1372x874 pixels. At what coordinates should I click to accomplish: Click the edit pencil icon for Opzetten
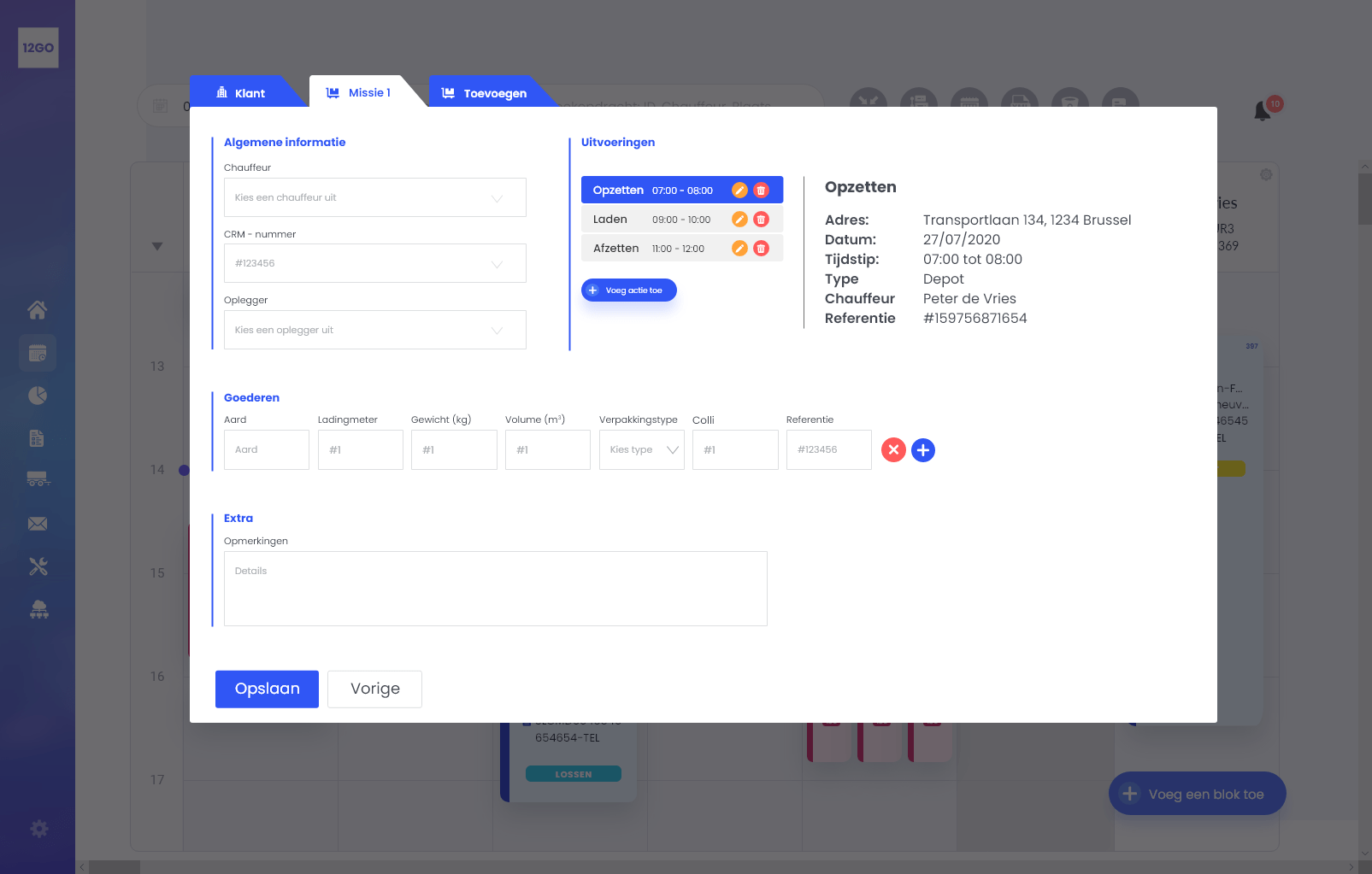pyautogui.click(x=739, y=191)
